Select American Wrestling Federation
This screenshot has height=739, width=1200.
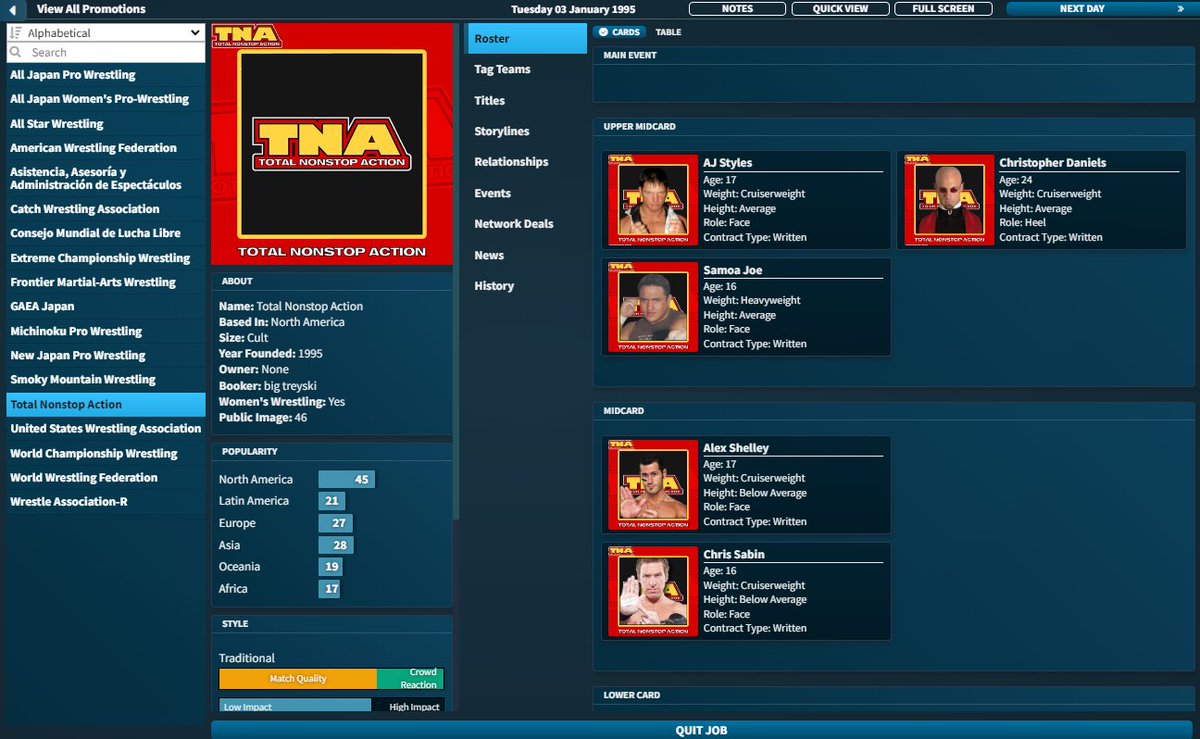[106, 148]
